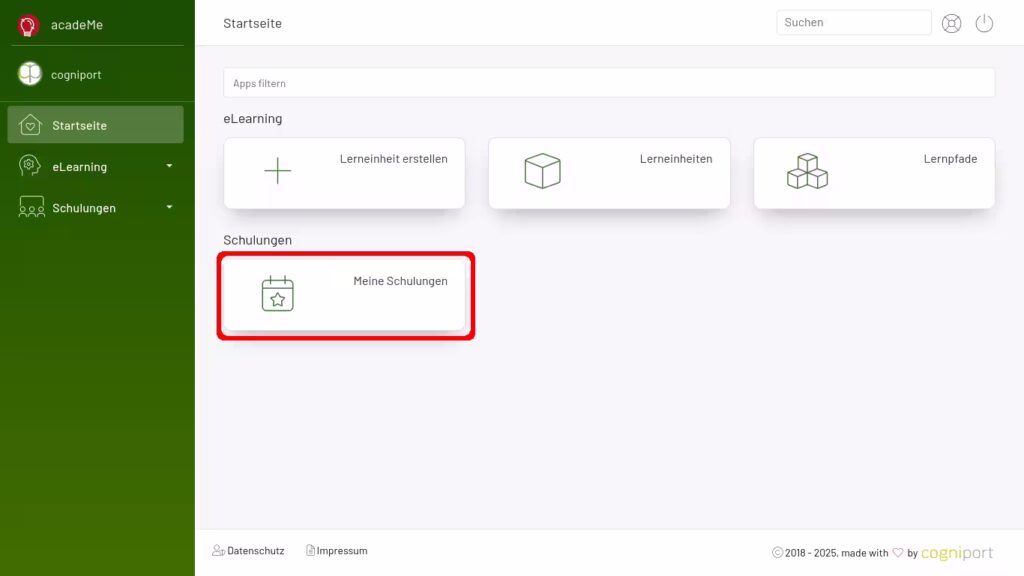Click the cogniport profile avatar icon
The image size is (1024, 576).
[30, 74]
